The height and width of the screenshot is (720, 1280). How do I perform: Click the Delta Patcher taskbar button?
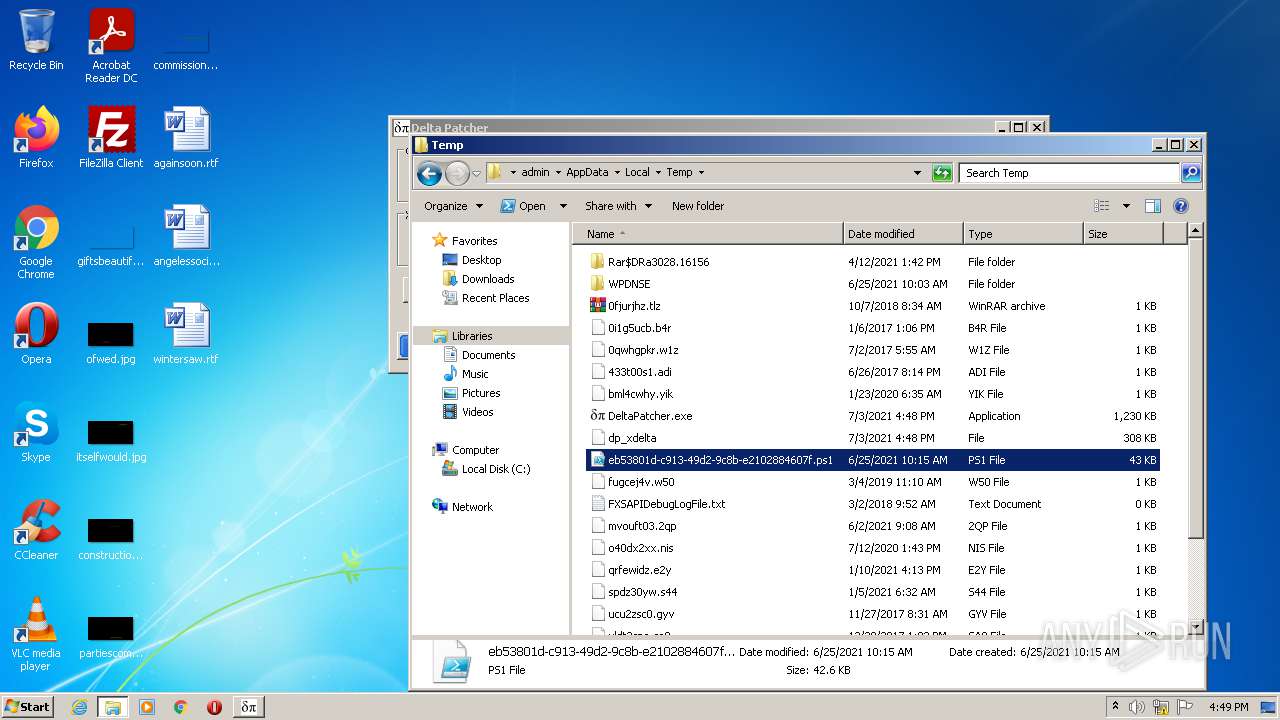249,707
